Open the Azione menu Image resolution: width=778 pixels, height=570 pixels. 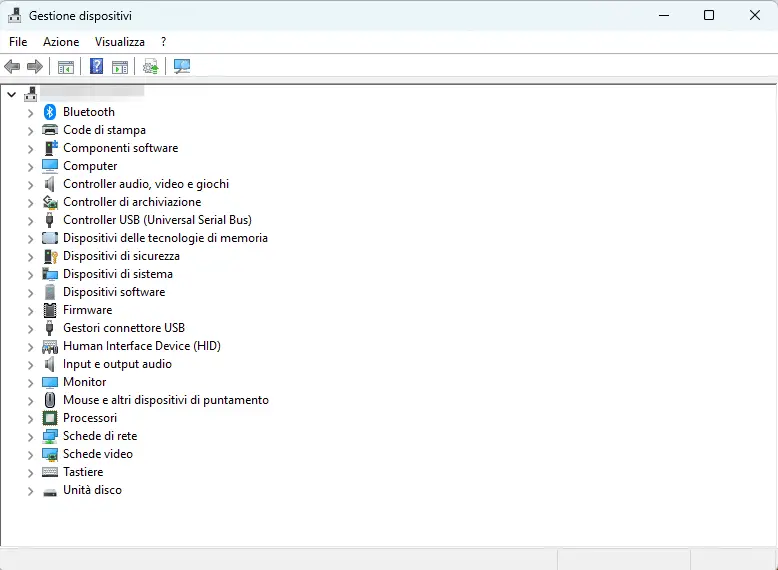[x=60, y=42]
